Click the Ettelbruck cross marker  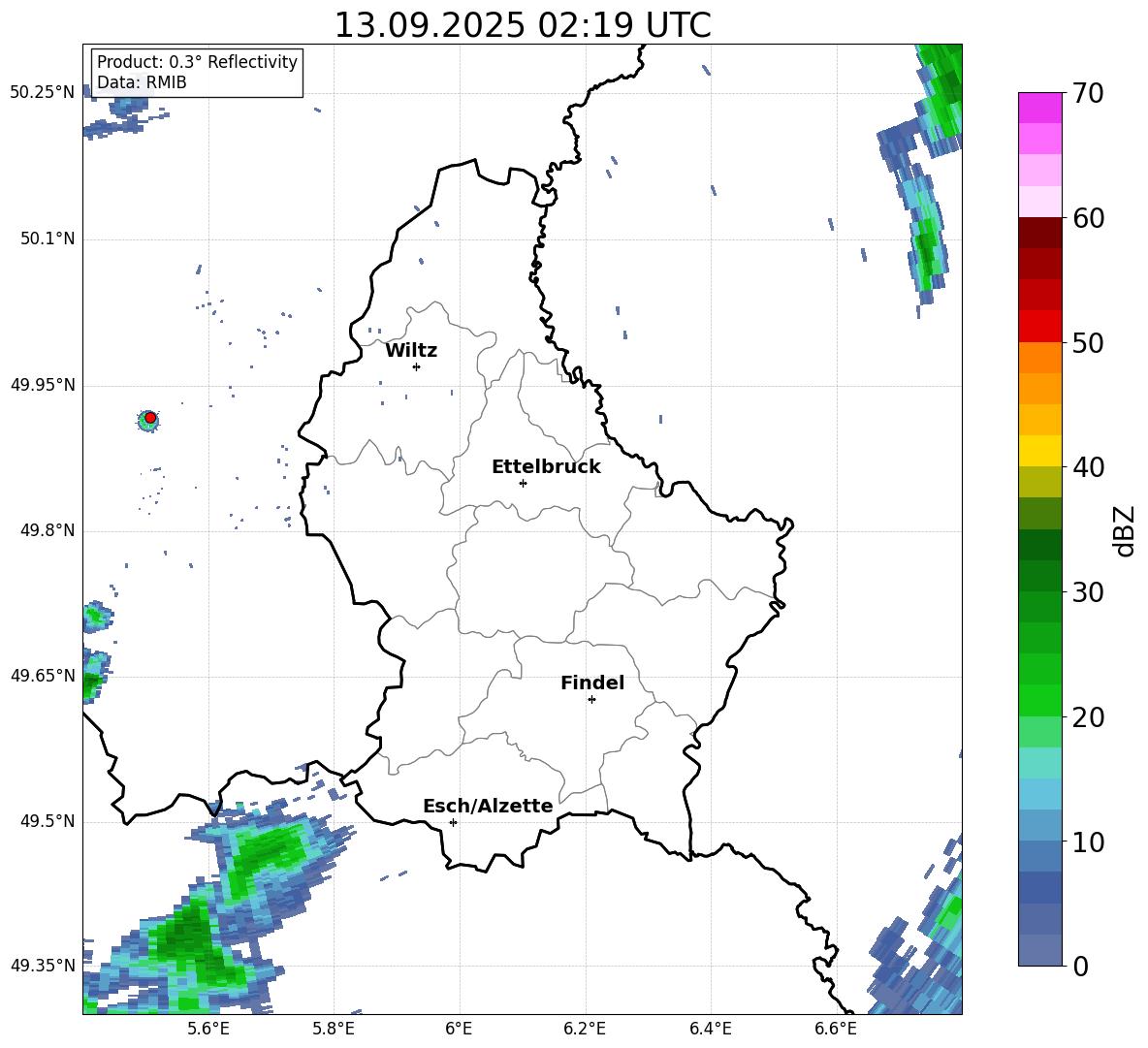[x=523, y=483]
